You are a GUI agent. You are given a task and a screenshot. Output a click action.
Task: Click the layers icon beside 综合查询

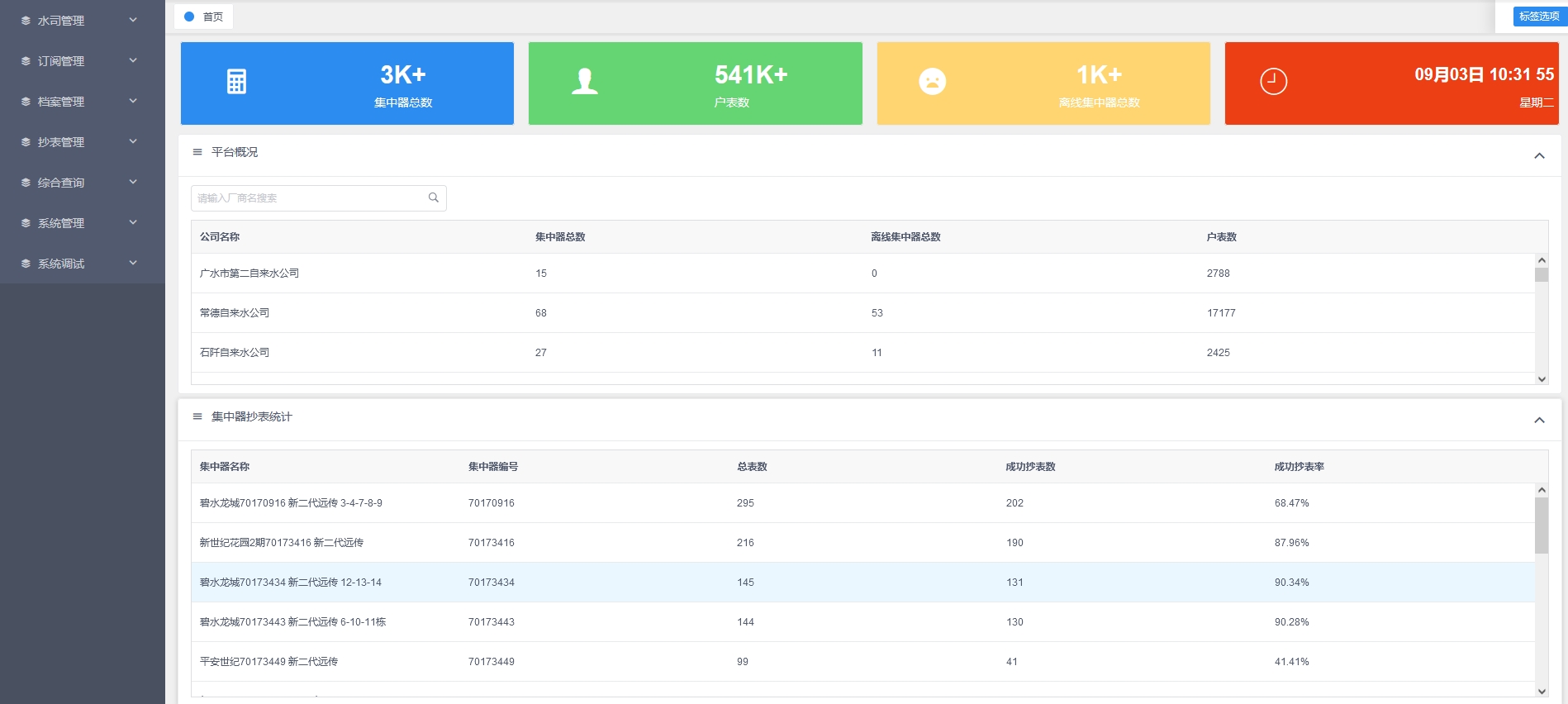[x=26, y=183]
